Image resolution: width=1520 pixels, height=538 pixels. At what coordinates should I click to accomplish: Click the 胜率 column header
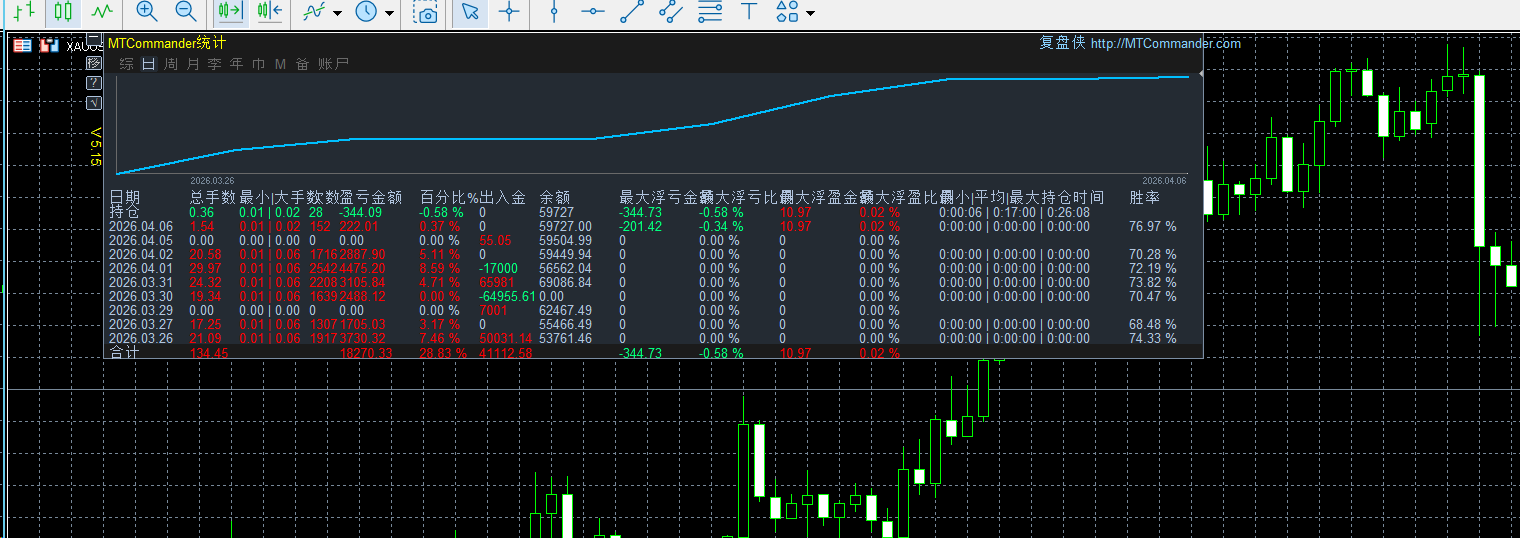click(x=1145, y=198)
